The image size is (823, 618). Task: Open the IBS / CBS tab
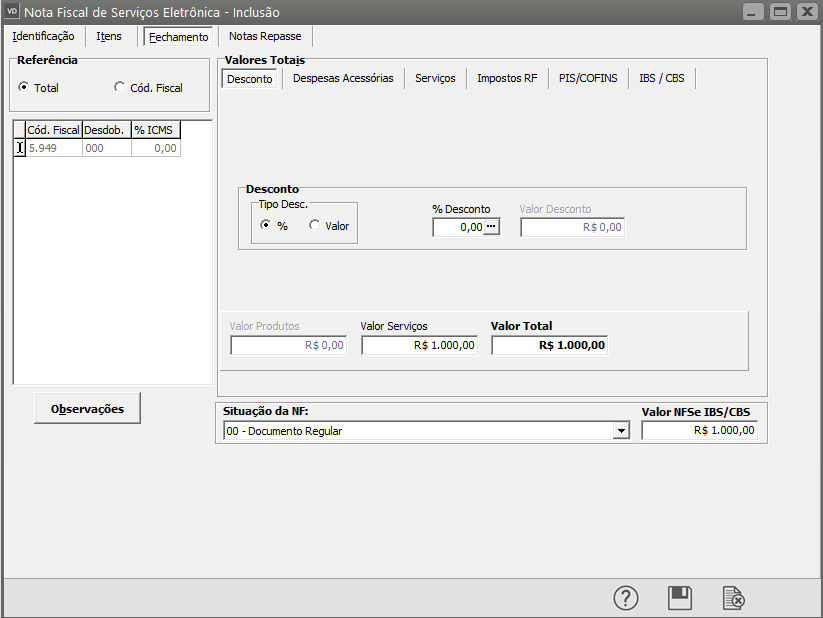pos(662,78)
